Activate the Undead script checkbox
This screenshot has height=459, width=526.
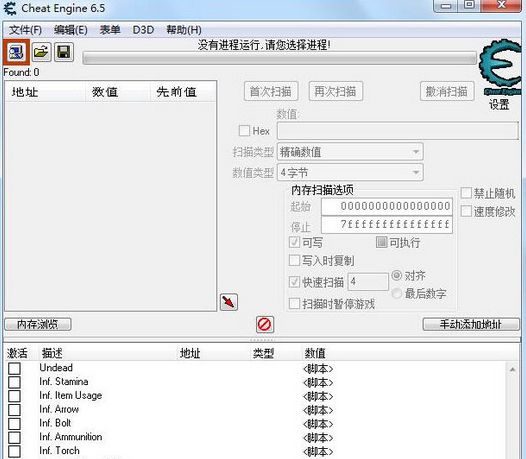(14, 368)
